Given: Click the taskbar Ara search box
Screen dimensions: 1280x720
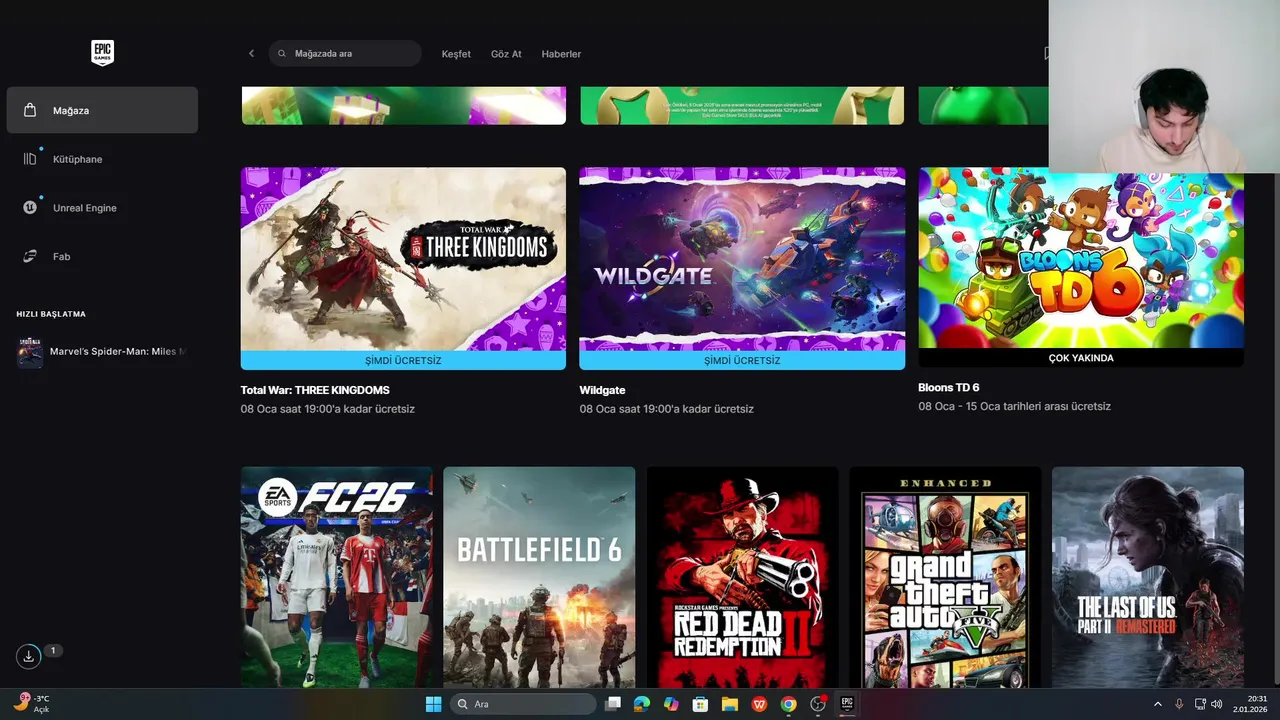Looking at the screenshot, I should (522, 704).
